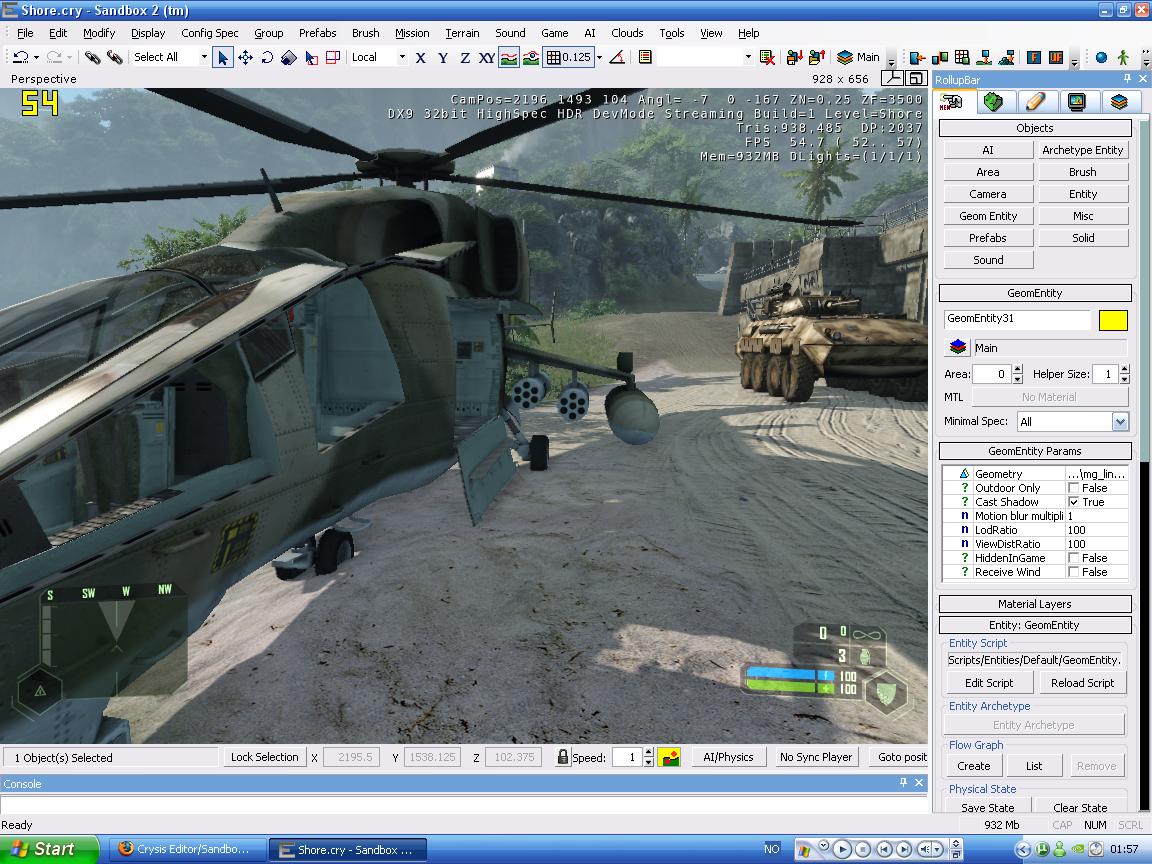Click the Reload Script button
1152x864 pixels.
coord(1082,683)
